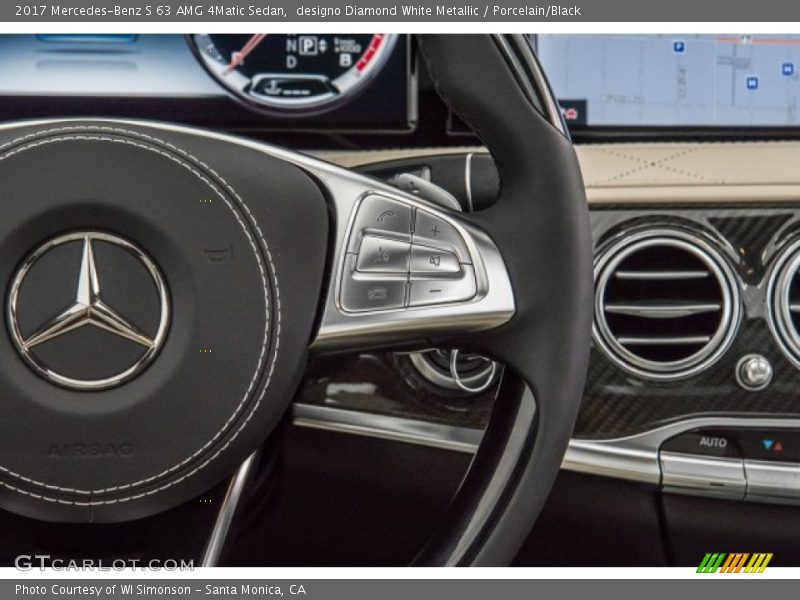800x600 pixels.
Task: Open the center console rotary controller
Action: [x=755, y=373]
